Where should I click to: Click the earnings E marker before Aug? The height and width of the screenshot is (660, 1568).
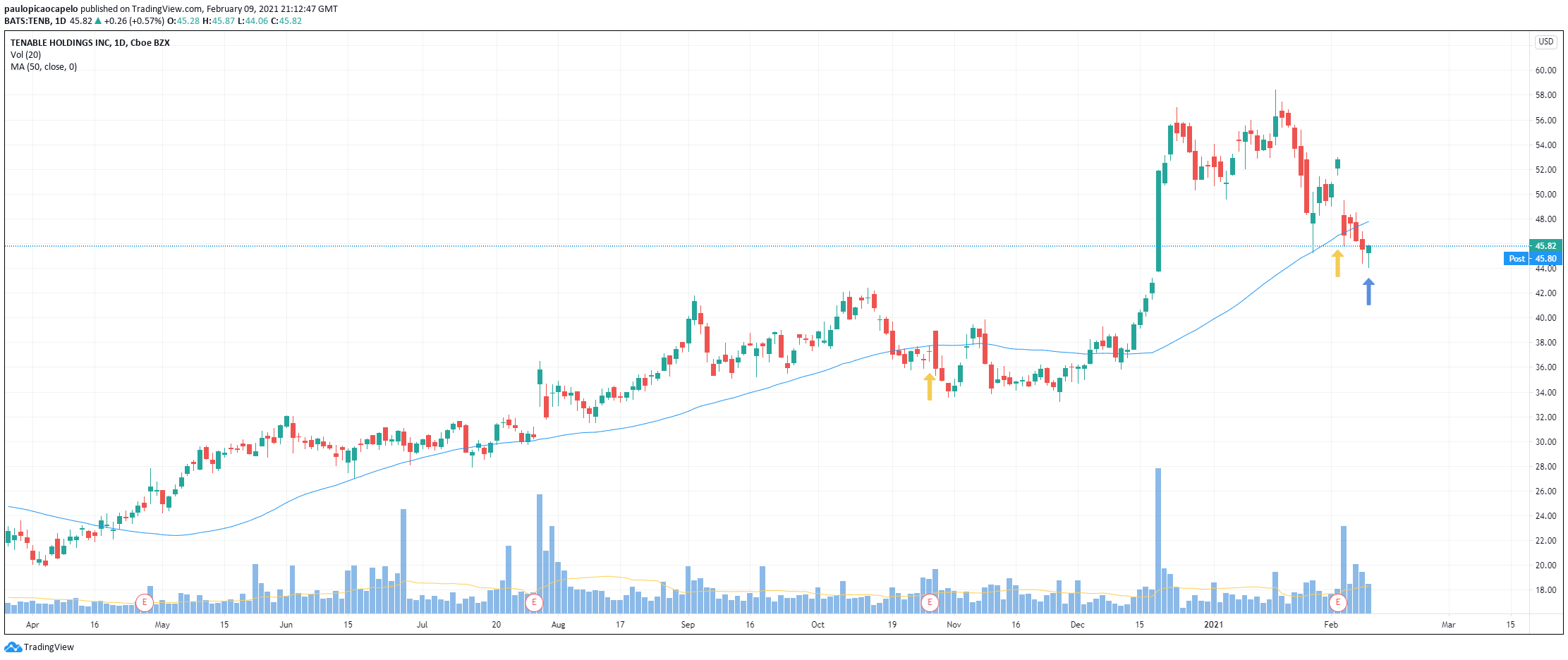[534, 602]
